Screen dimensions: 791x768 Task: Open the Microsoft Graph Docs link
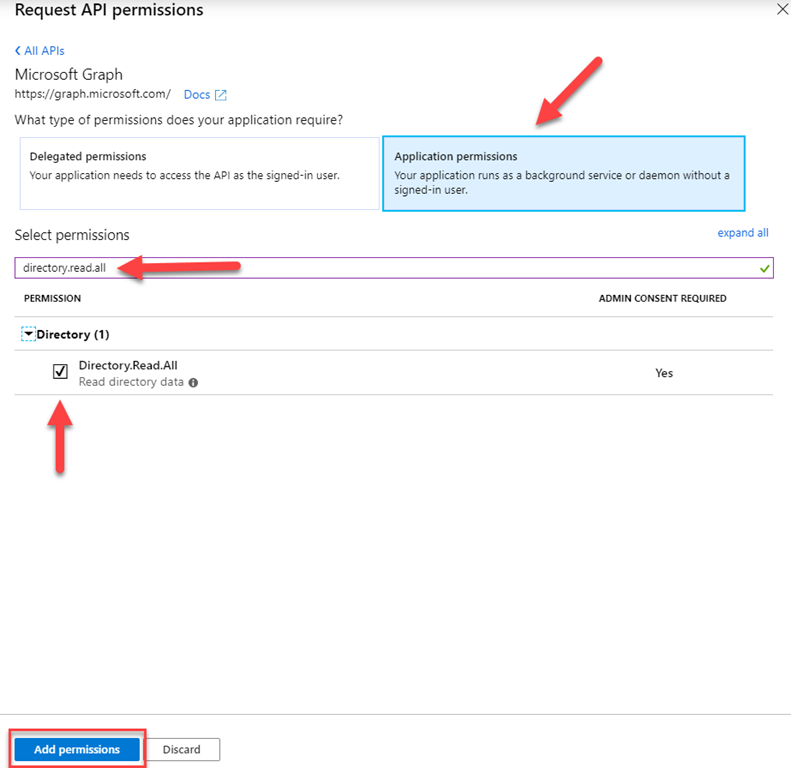tap(196, 95)
